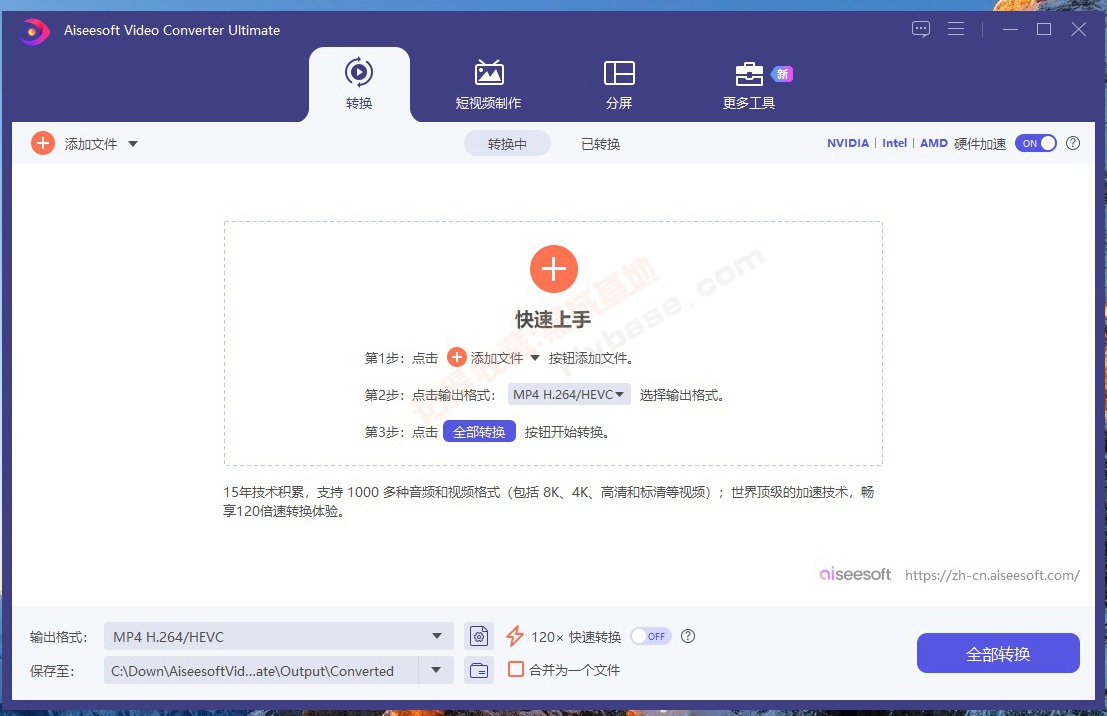The height and width of the screenshot is (716, 1107).
Task: Show the 转换中 converting list
Action: coord(507,144)
